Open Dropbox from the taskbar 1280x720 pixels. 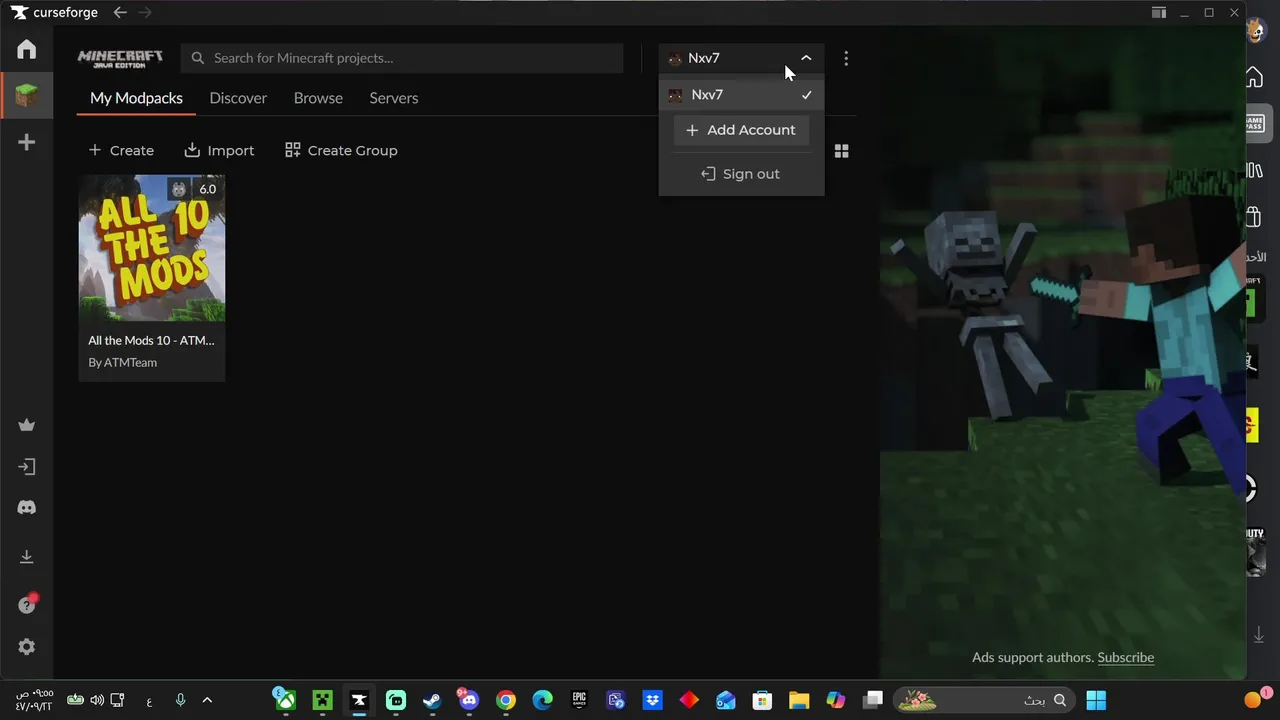[x=652, y=700]
